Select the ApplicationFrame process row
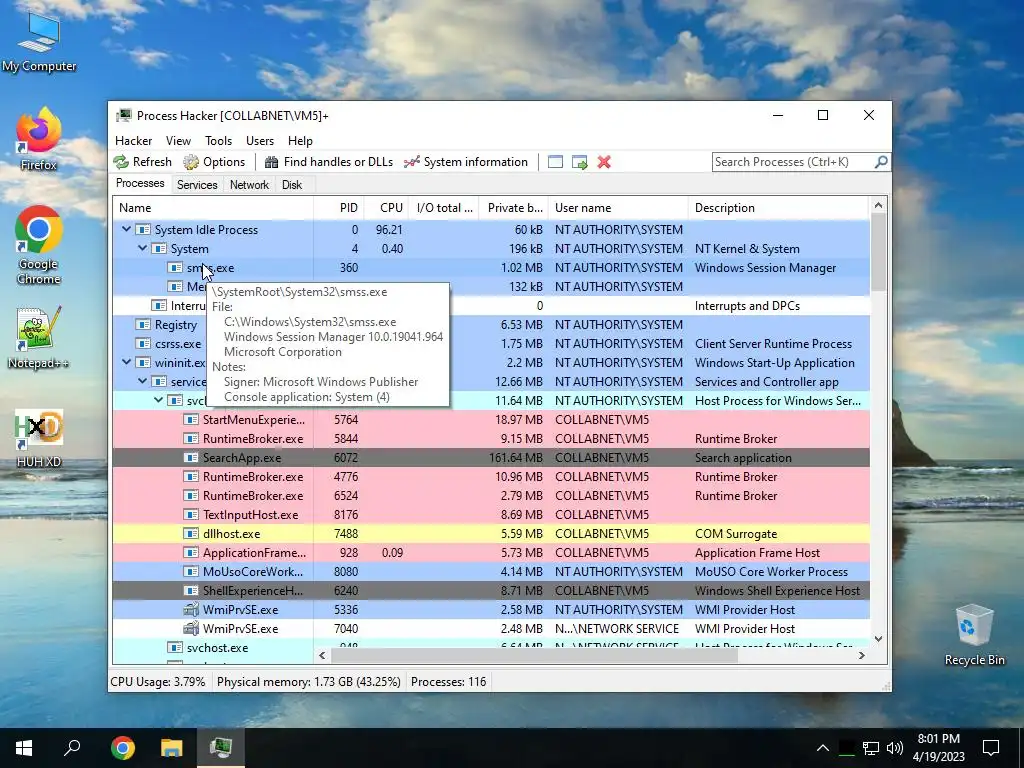The width and height of the screenshot is (1024, 768). (x=491, y=552)
